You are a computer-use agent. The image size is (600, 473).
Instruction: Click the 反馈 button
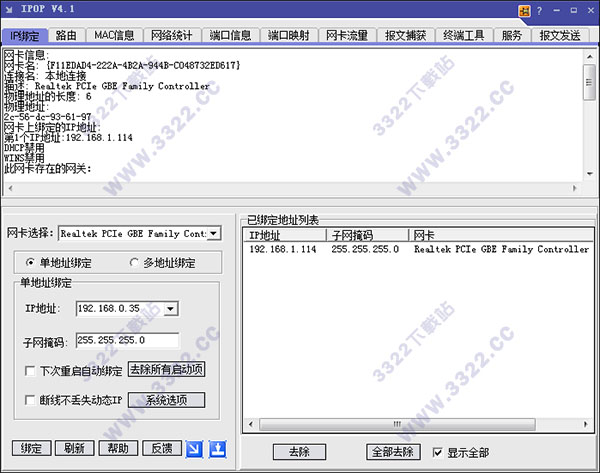click(x=162, y=448)
